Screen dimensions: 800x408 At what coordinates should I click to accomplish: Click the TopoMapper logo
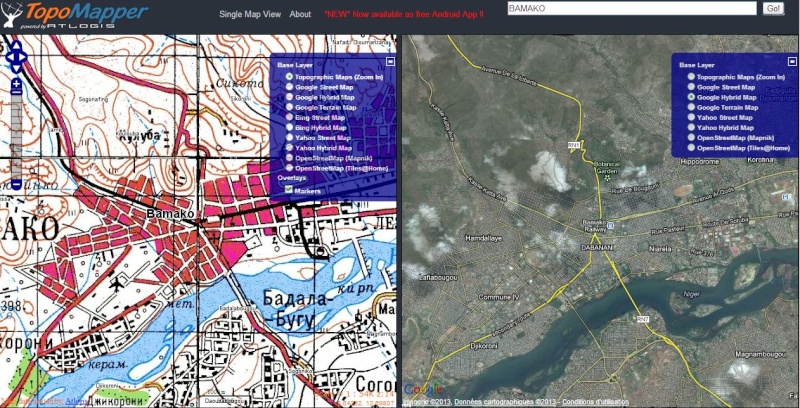click(75, 15)
